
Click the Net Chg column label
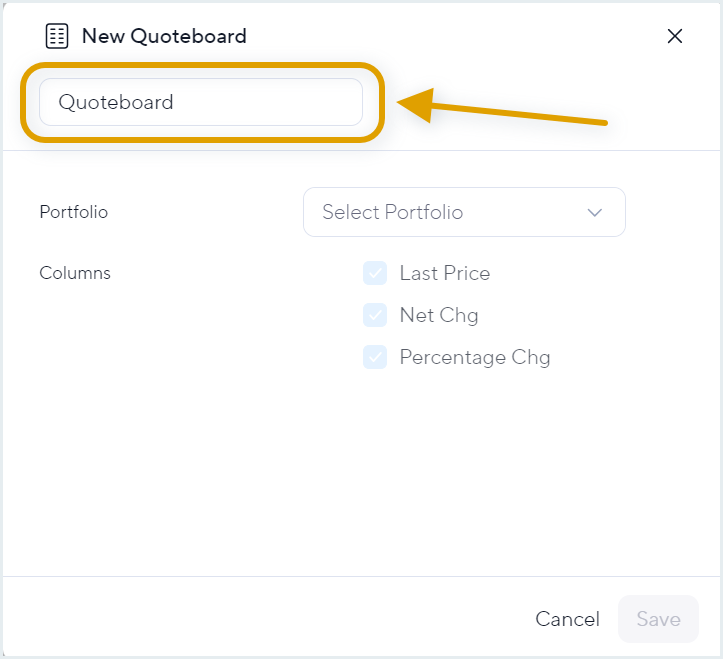(439, 315)
